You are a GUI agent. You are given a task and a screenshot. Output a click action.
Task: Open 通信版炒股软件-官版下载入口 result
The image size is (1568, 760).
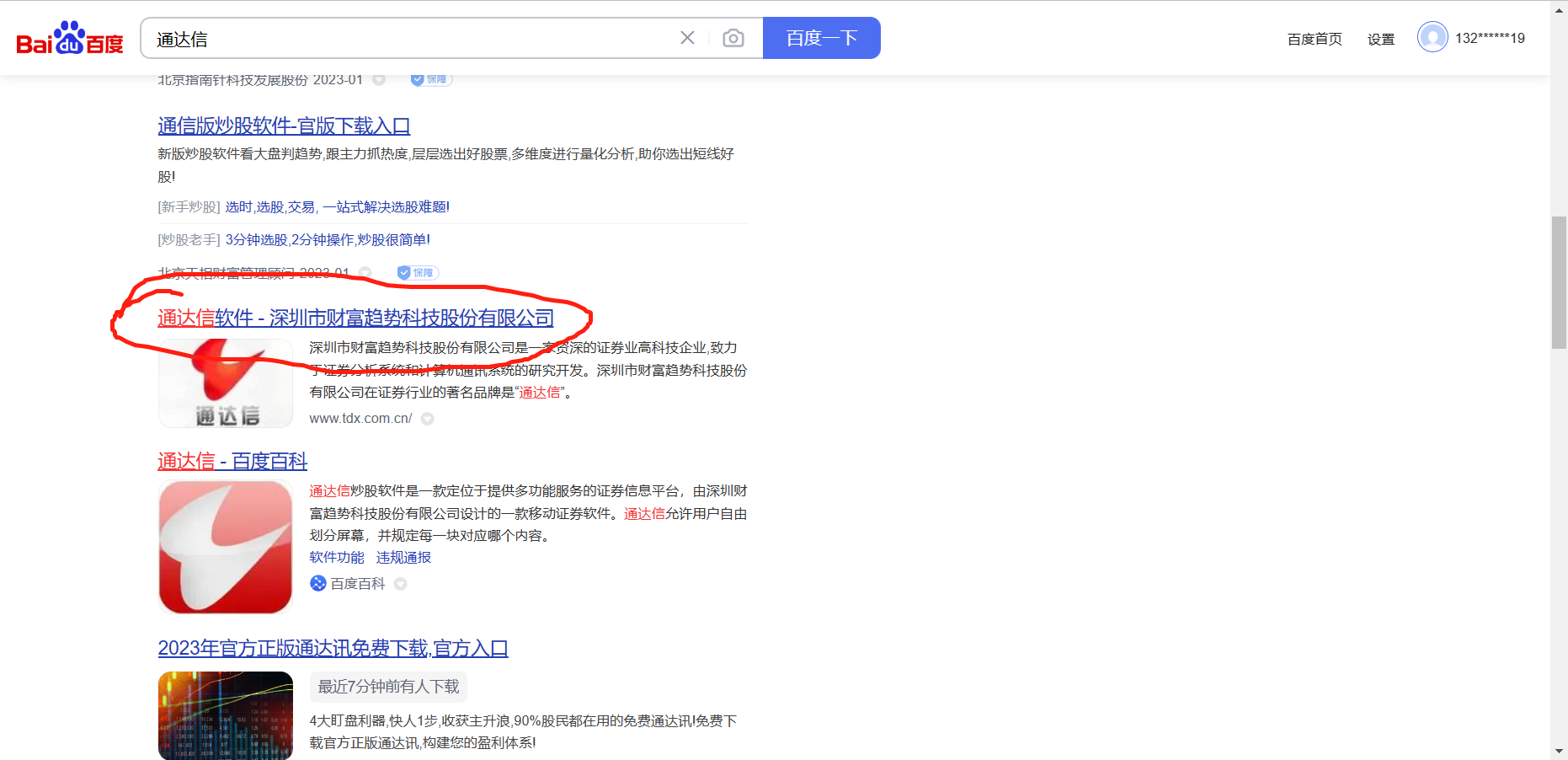tap(284, 126)
